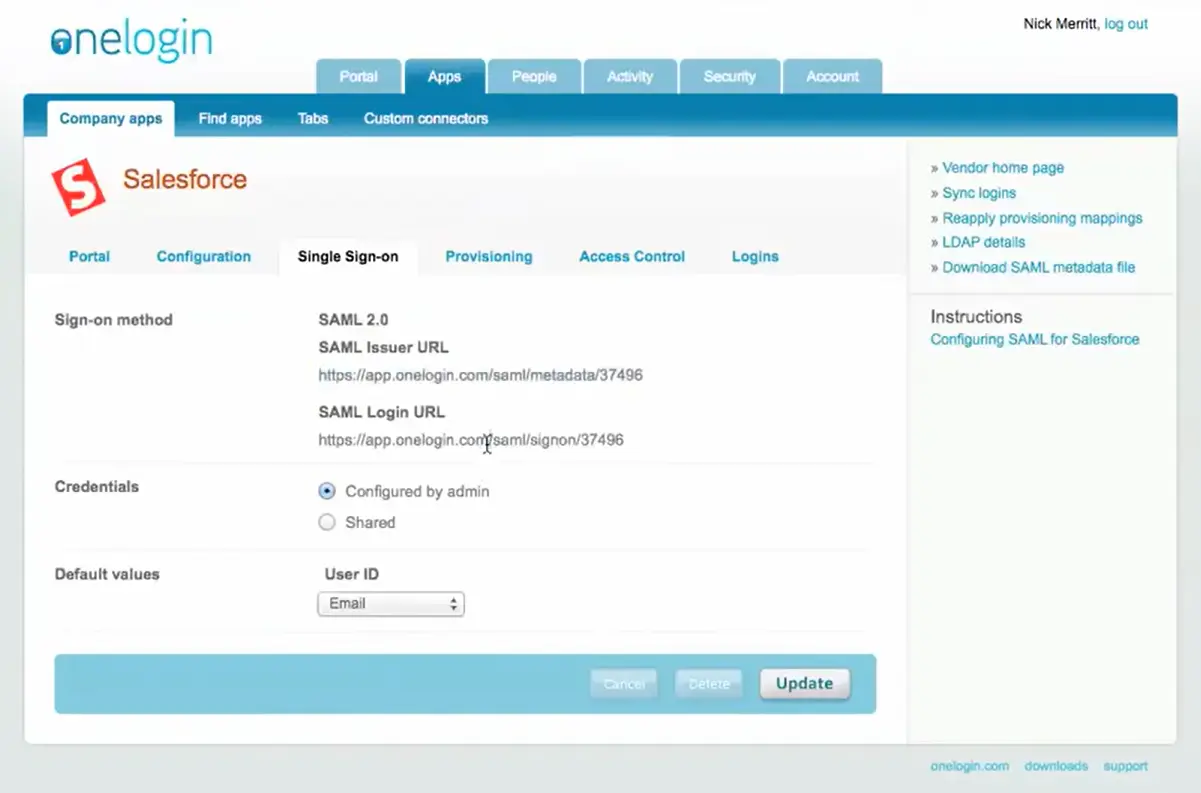The width and height of the screenshot is (1201, 793).
Task: Switch to the Provisioning tab
Action: click(489, 256)
